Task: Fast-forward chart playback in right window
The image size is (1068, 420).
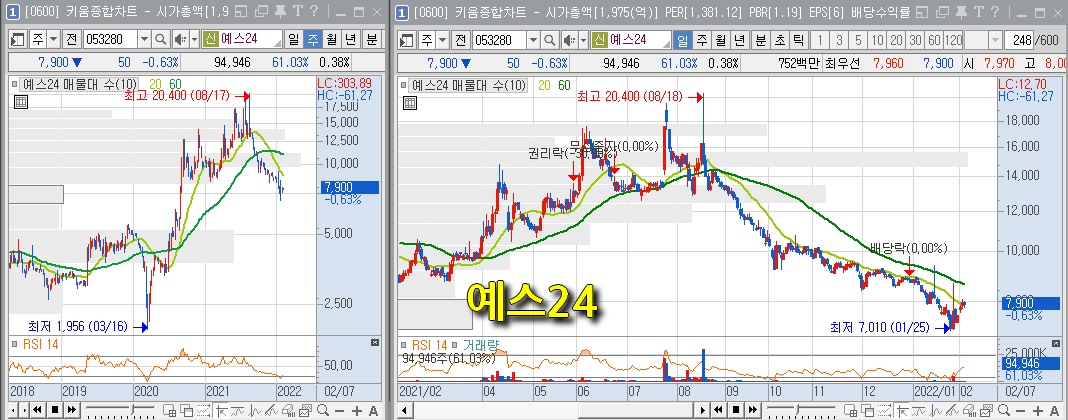Action: (751, 410)
